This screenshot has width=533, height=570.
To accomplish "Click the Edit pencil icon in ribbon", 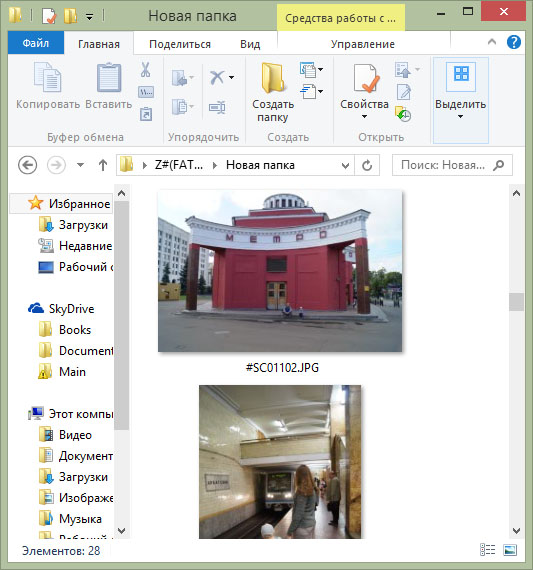I will point(404,92).
